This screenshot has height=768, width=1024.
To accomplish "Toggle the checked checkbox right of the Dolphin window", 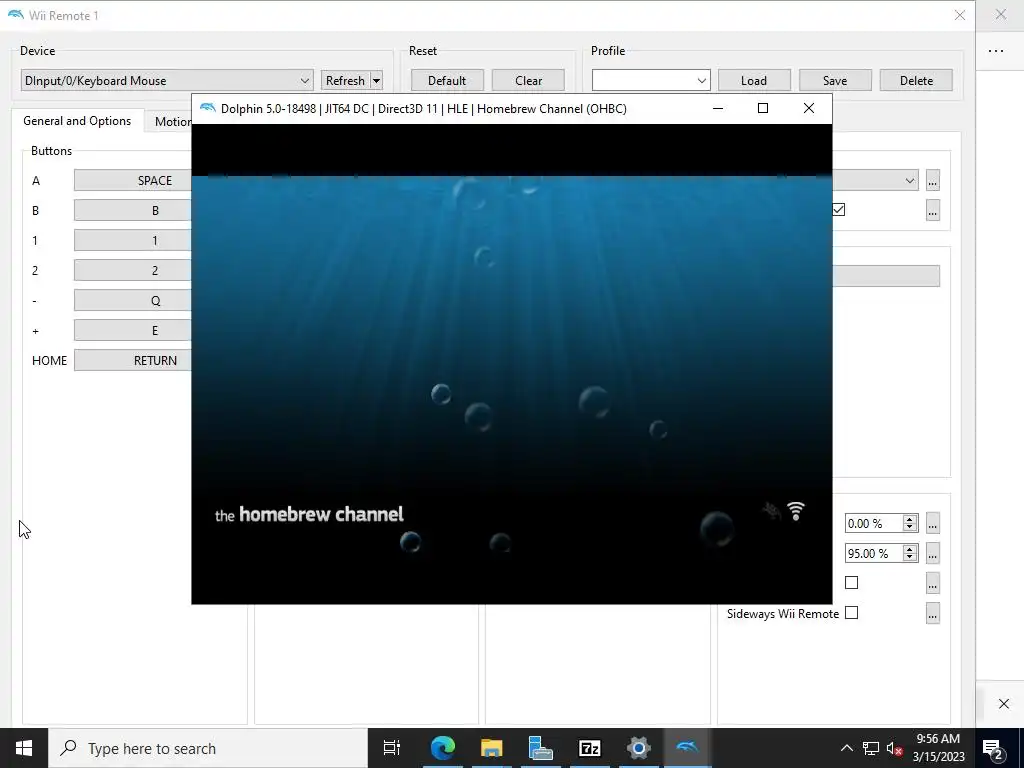I will (x=839, y=210).
